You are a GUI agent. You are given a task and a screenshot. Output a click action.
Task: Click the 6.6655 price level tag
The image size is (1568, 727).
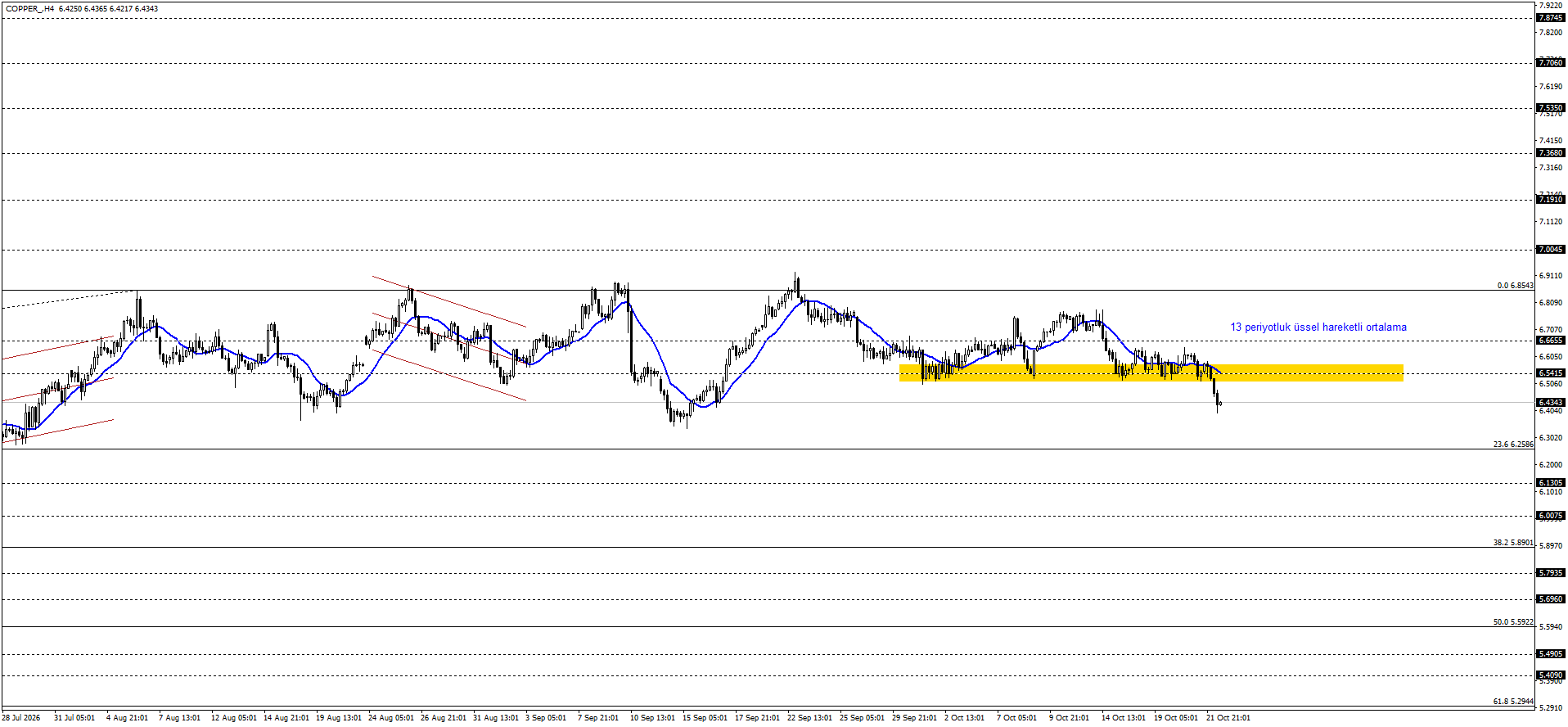tap(1551, 341)
